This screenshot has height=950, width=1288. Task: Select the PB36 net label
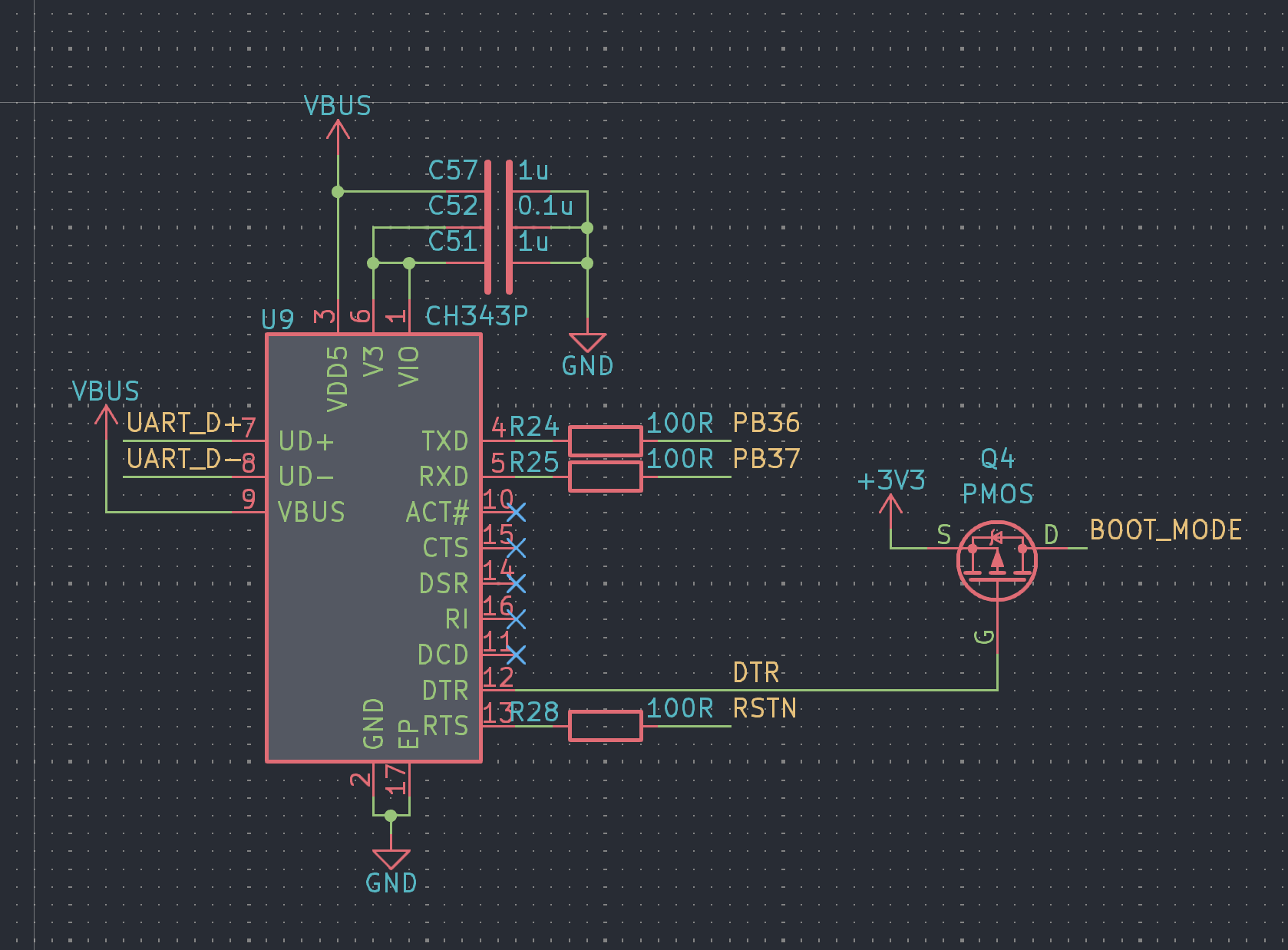[x=766, y=423]
